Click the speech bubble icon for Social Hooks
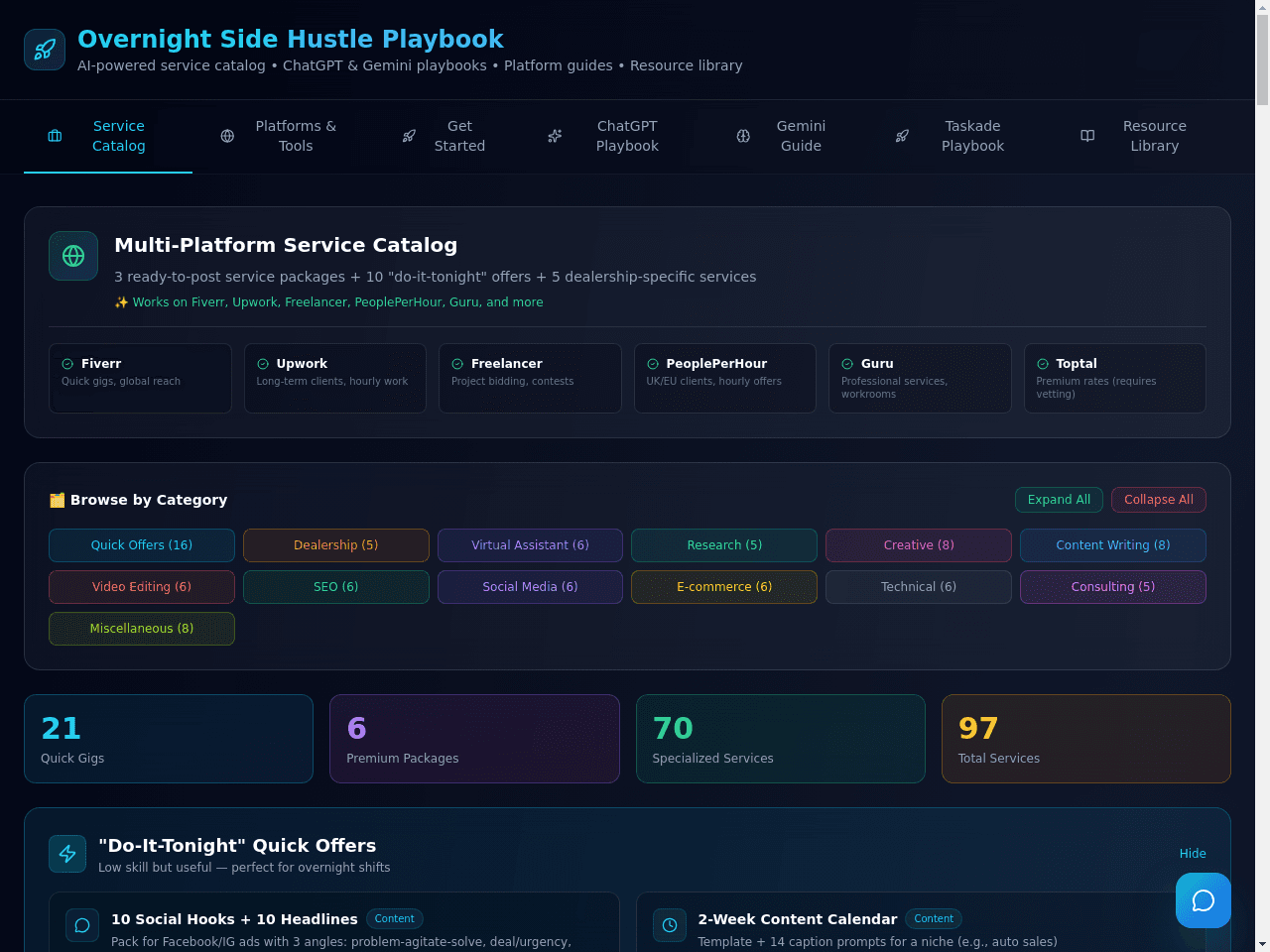The width and height of the screenshot is (1270, 952). (82, 925)
